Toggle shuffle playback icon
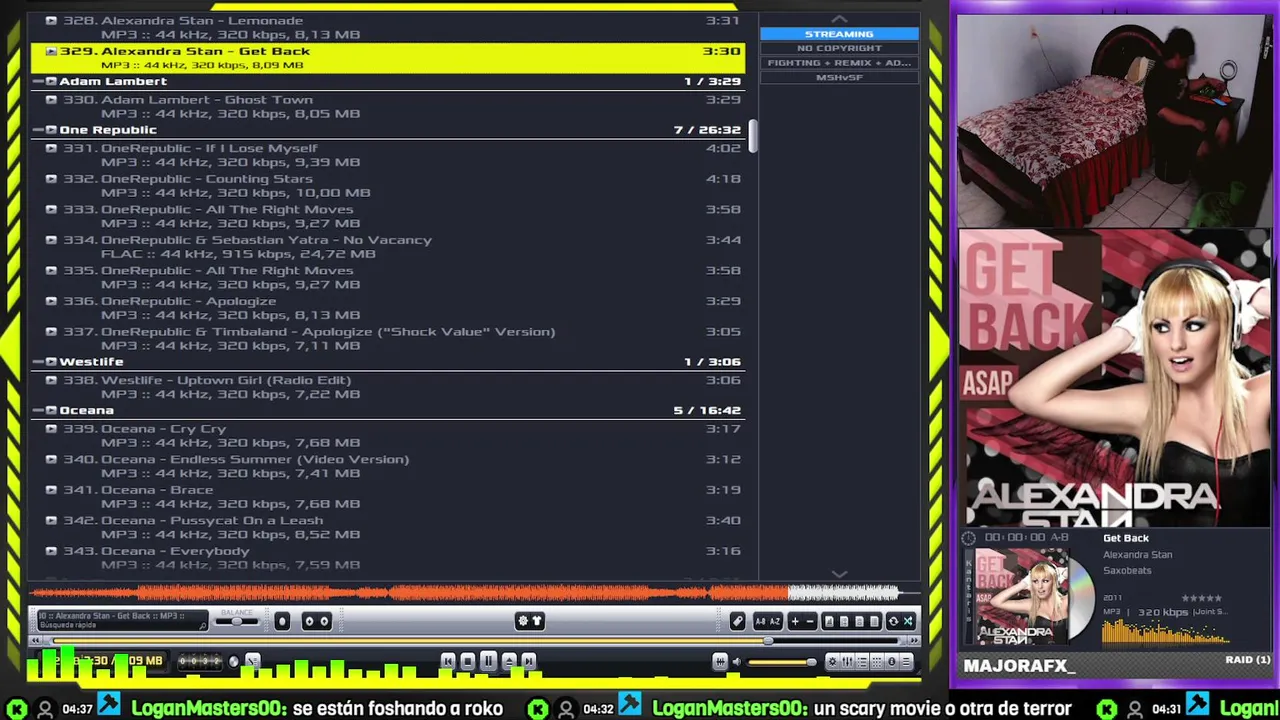The width and height of the screenshot is (1280, 720). tap(908, 621)
